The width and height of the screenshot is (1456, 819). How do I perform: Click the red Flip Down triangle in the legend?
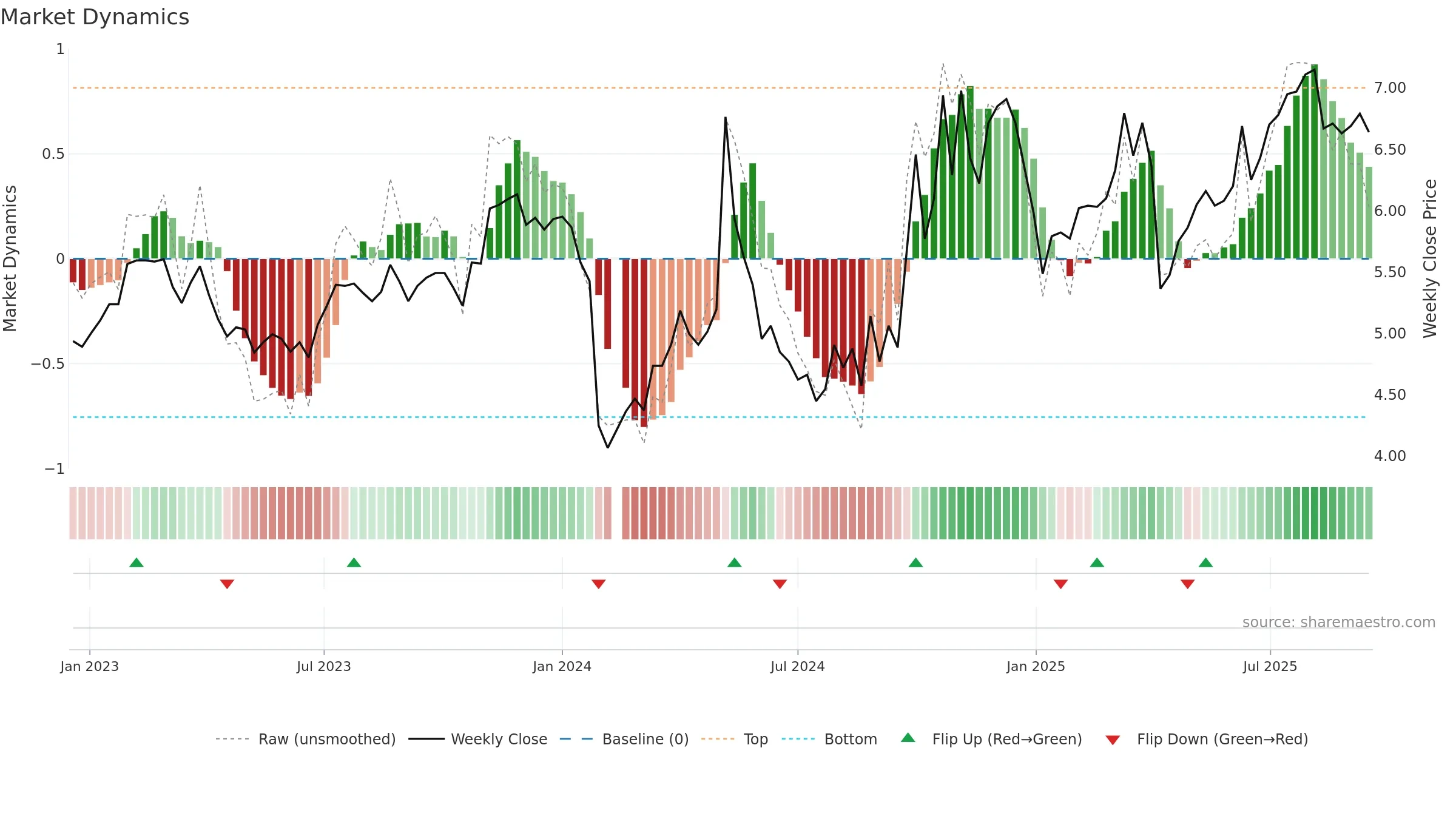[x=1113, y=740]
